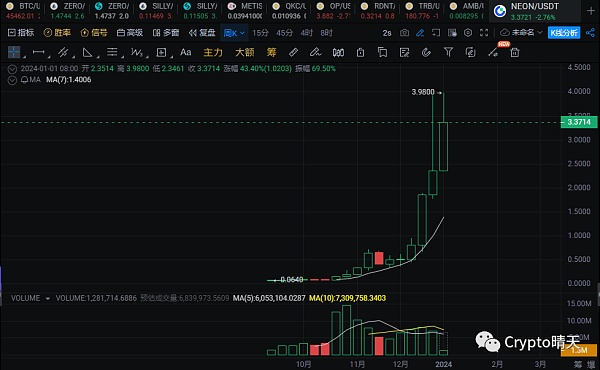Click the share icon beside K线分析

pos(590,33)
